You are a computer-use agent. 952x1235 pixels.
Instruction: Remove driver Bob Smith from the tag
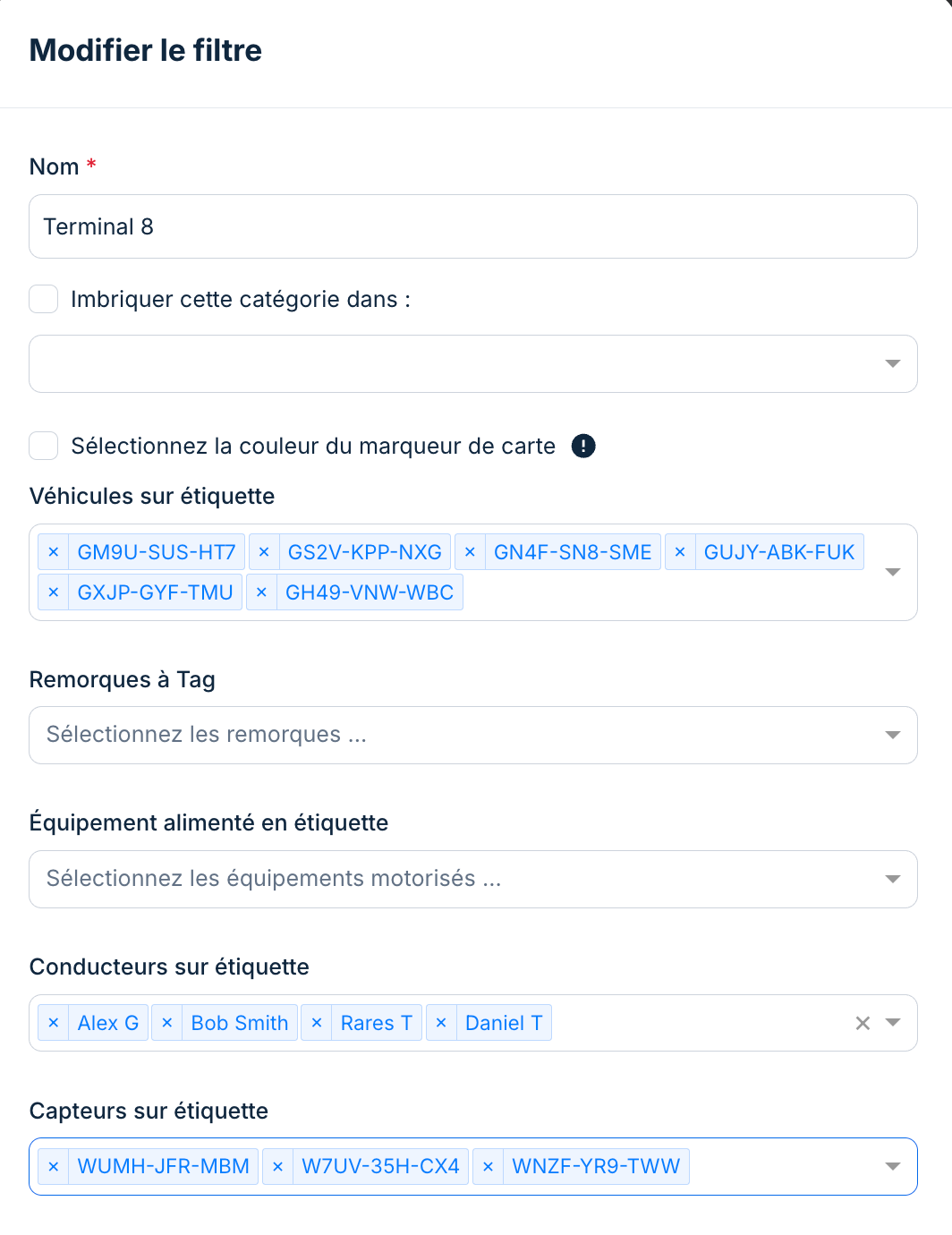coord(167,1023)
